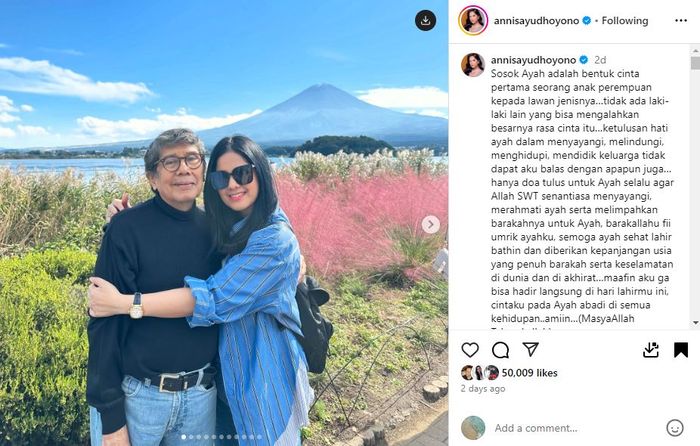Open comments via speech bubble icon
Viewport: 700px width, 446px height.
[500, 350]
